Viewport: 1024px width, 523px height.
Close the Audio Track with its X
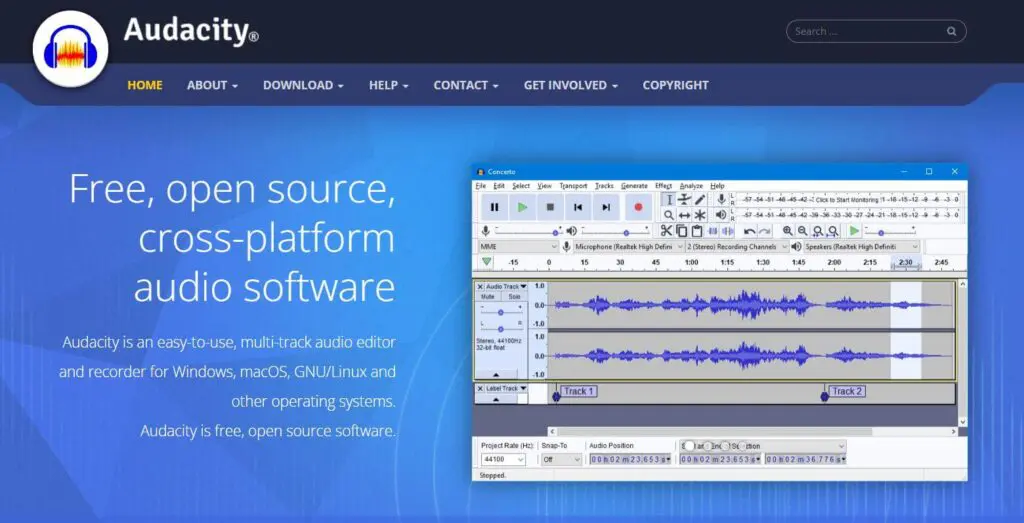pos(480,287)
